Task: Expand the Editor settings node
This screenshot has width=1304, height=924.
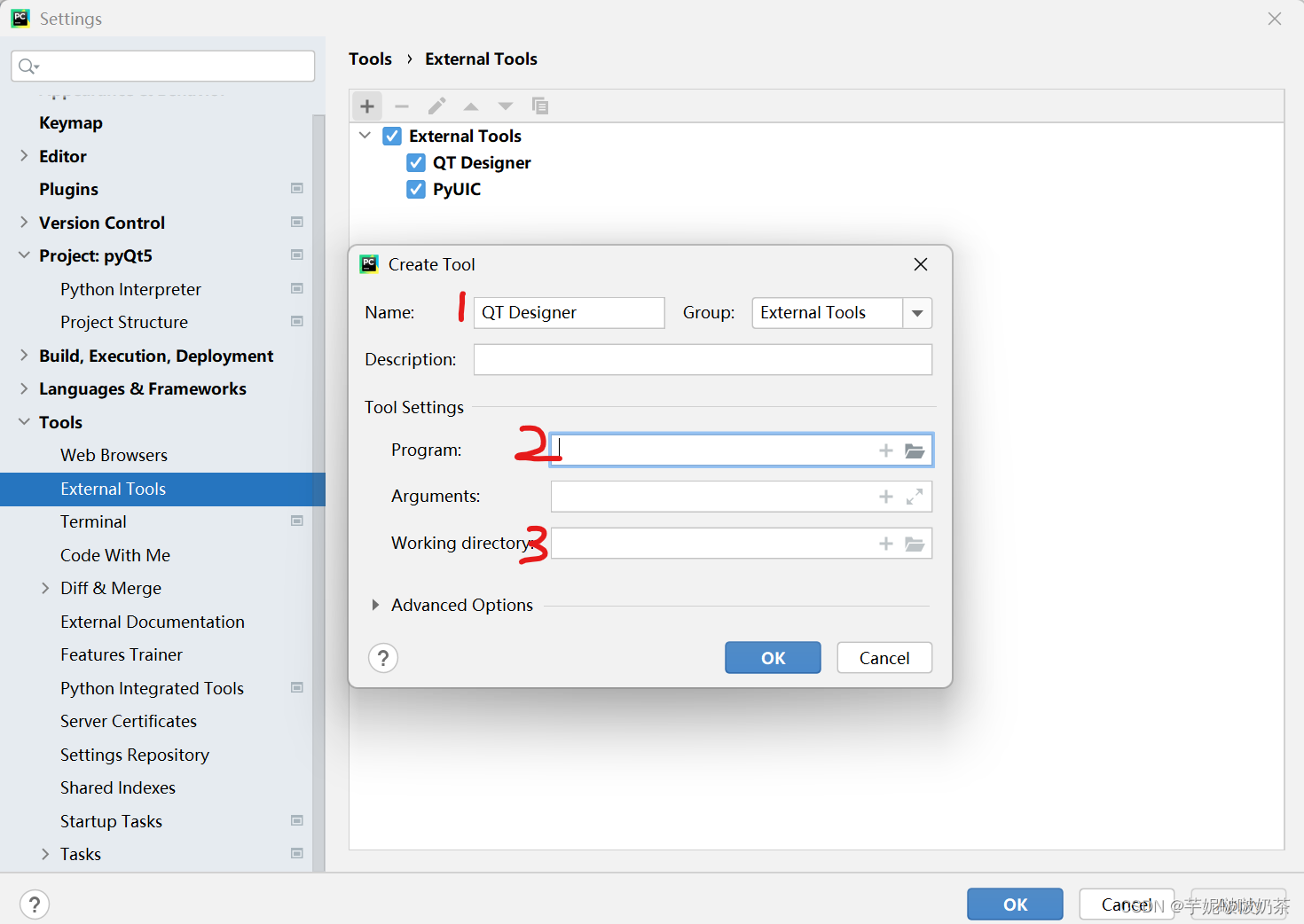Action: point(24,155)
